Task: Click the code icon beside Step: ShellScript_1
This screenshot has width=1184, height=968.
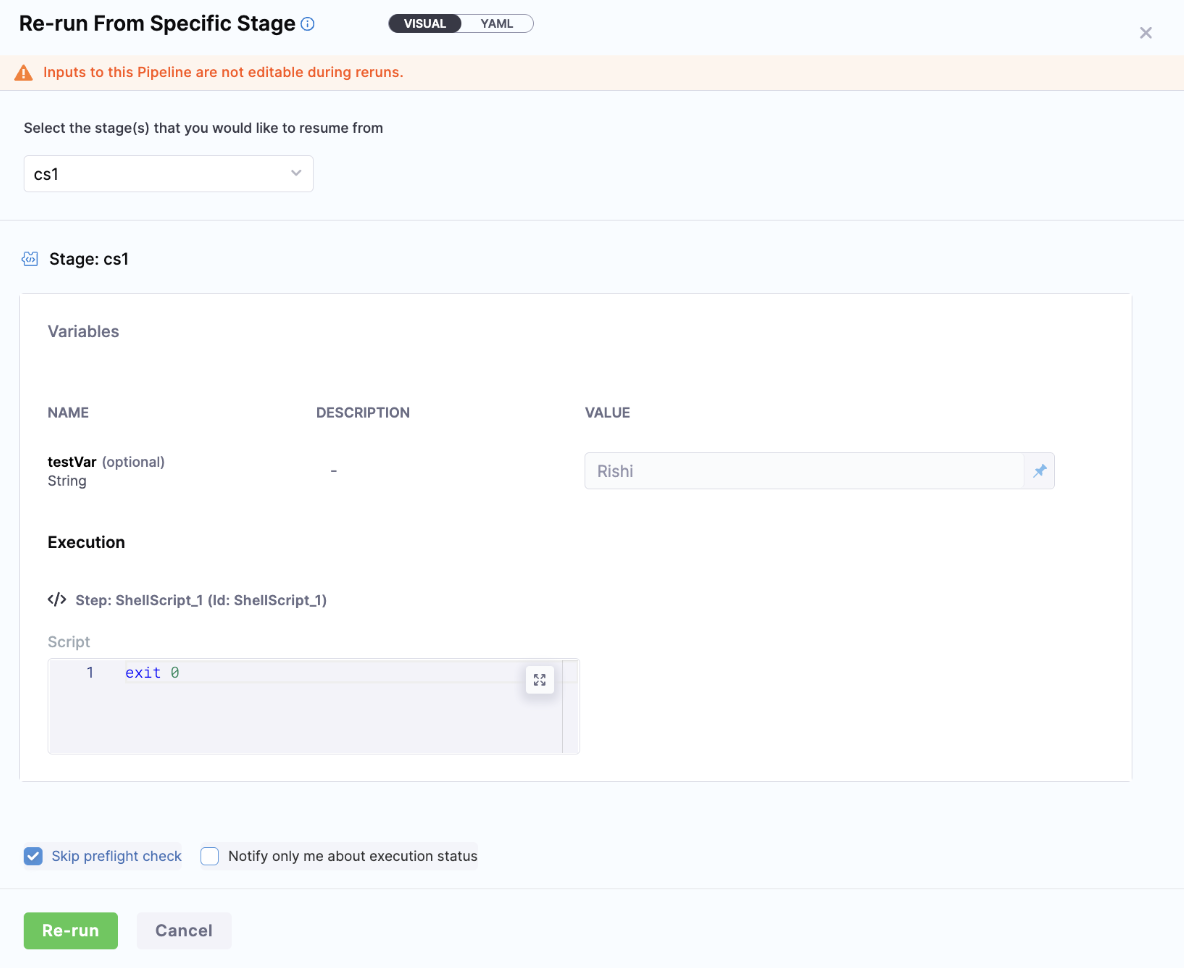Action: (x=57, y=600)
